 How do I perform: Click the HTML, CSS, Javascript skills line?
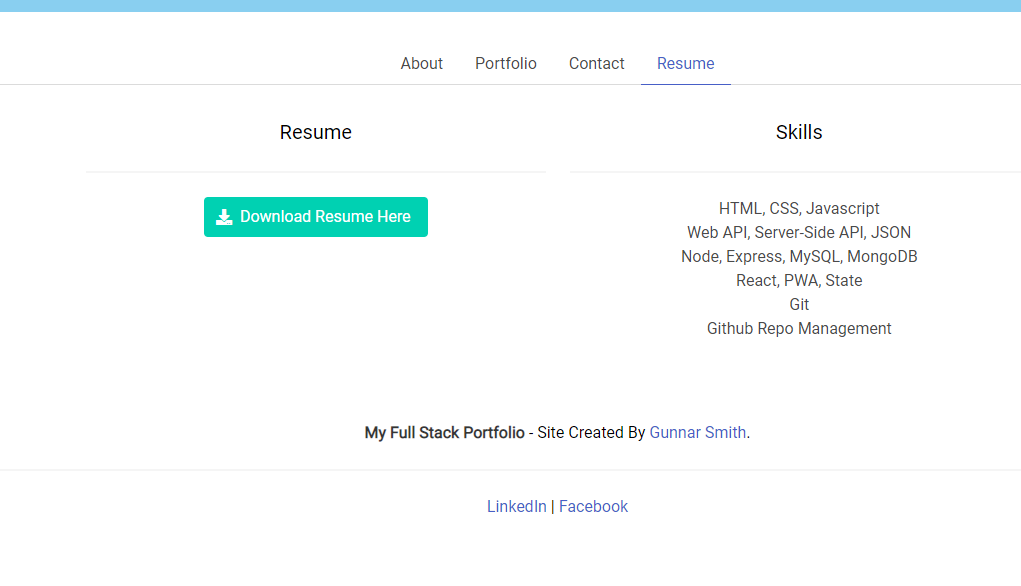(798, 208)
